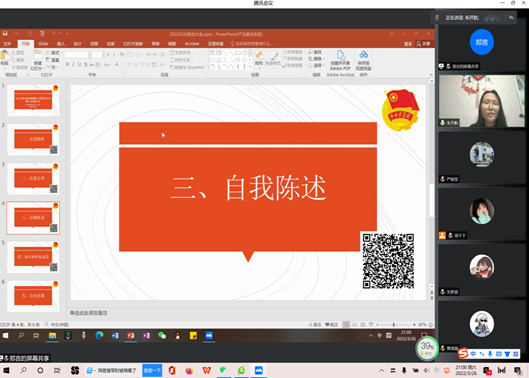Click the reply arrow beside speaker banner
529x378 pixels.
[x=511, y=18]
